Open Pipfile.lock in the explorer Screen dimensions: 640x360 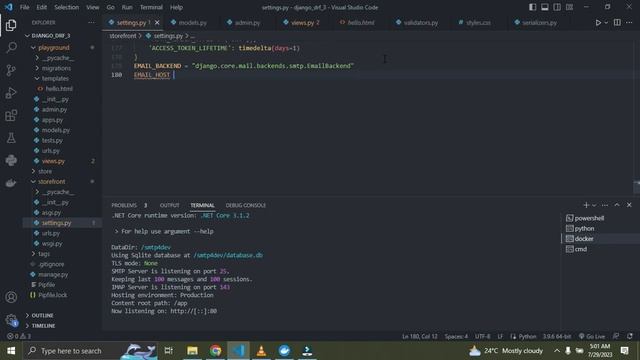click(53, 295)
